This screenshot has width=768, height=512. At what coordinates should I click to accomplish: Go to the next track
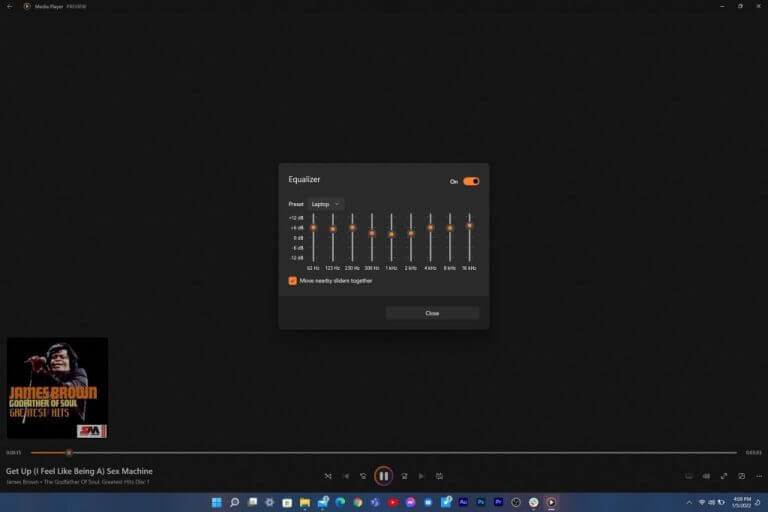(x=421, y=476)
